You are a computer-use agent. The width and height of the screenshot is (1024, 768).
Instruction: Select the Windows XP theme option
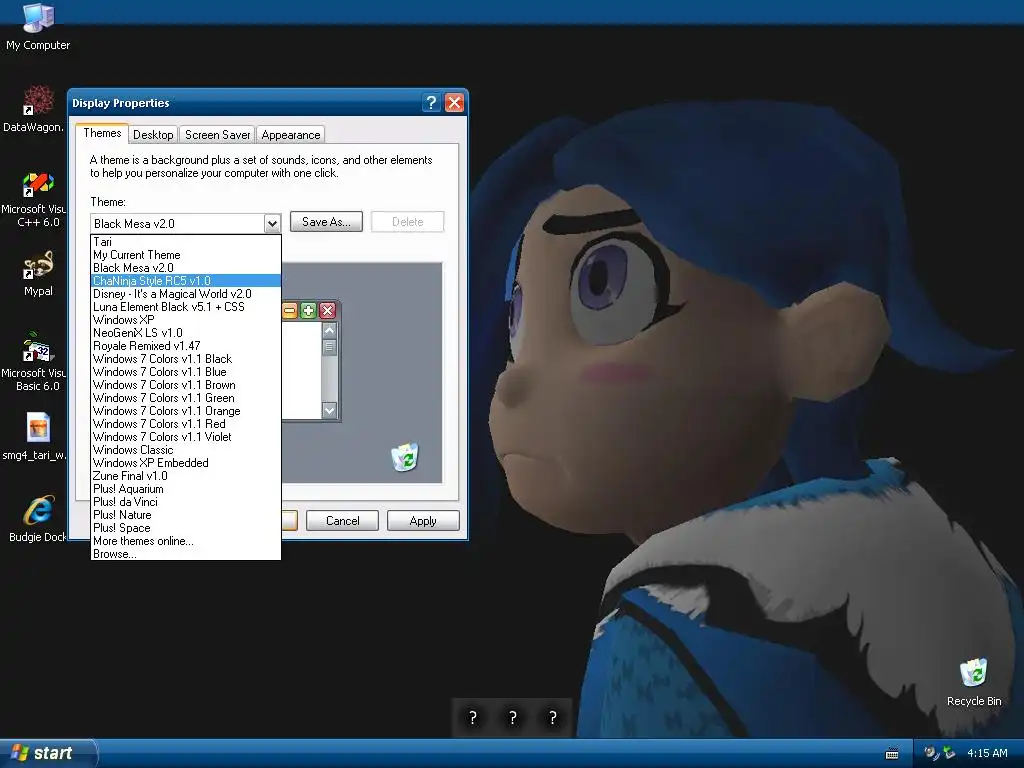[185, 320]
